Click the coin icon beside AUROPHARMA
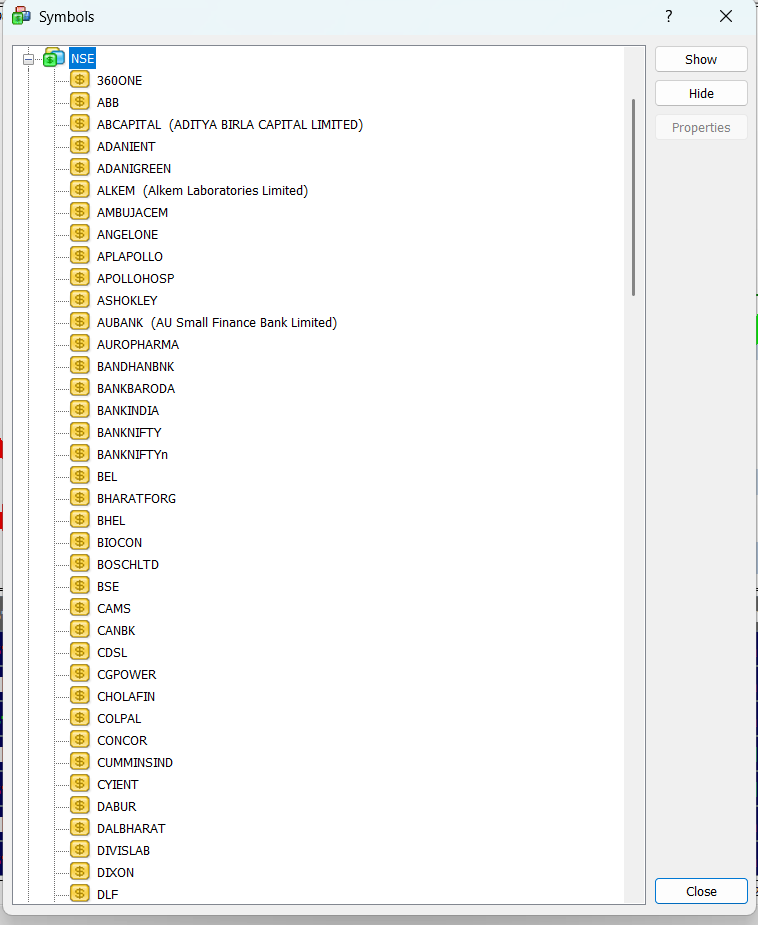The height and width of the screenshot is (925, 758). tap(80, 344)
